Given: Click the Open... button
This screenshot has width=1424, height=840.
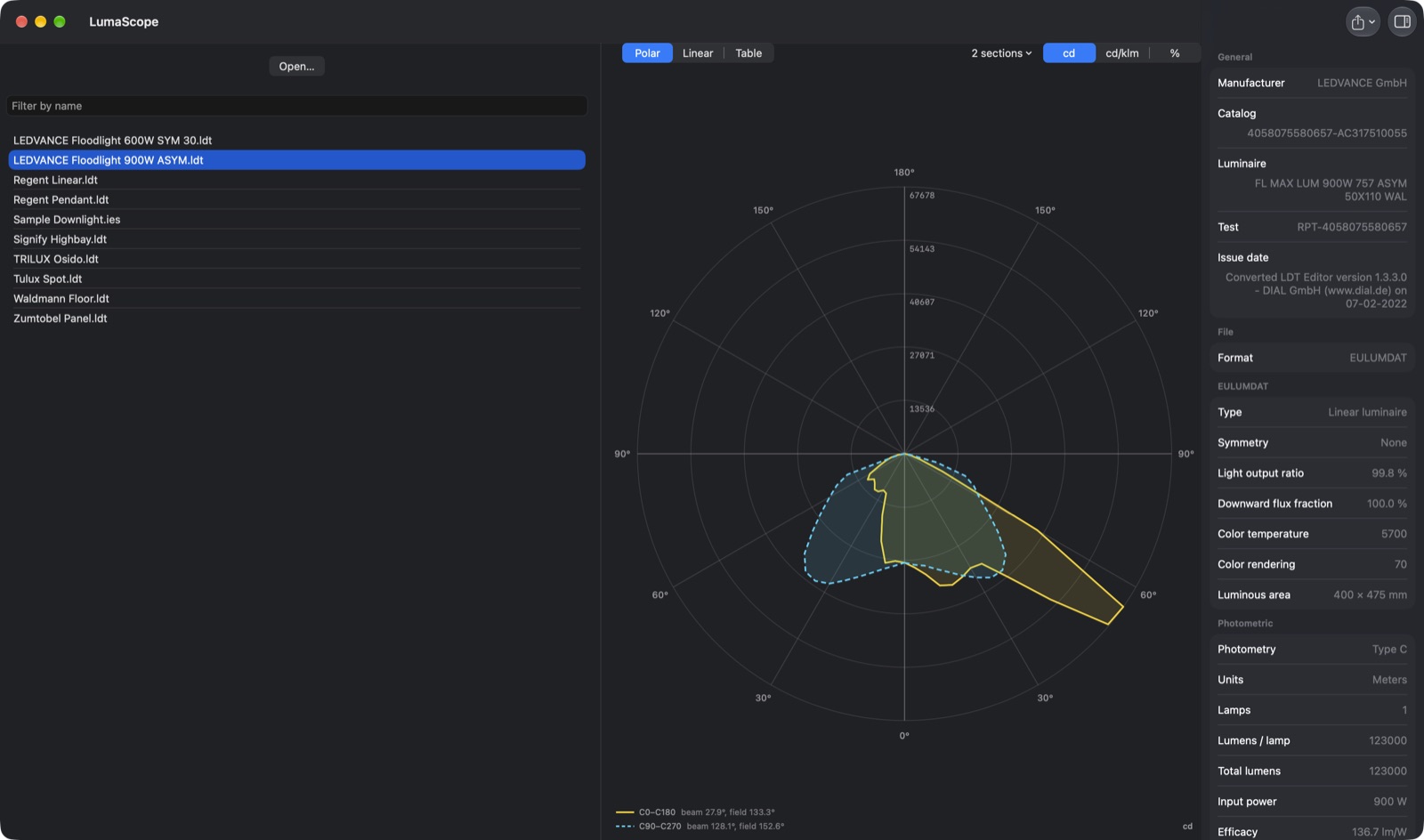Looking at the screenshot, I should click(296, 67).
